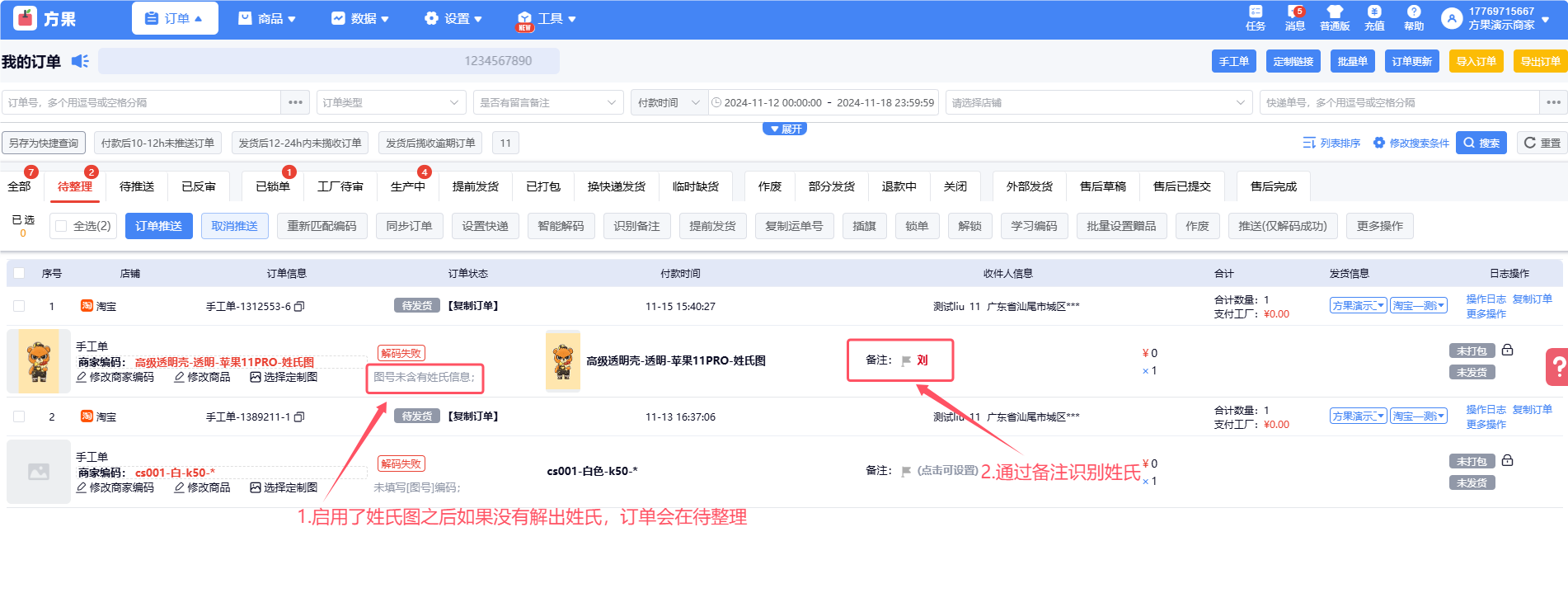Click the 导入订单 button
The height and width of the screenshot is (607, 1568).
[1476, 61]
